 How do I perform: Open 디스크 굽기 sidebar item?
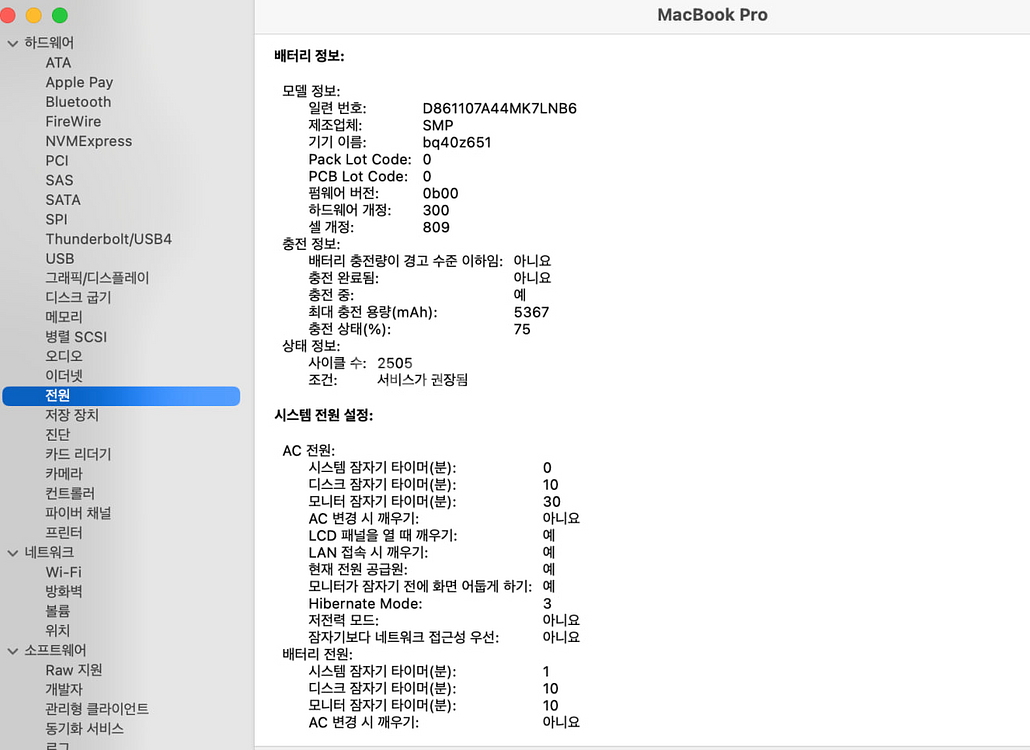pyautogui.click(x=78, y=298)
